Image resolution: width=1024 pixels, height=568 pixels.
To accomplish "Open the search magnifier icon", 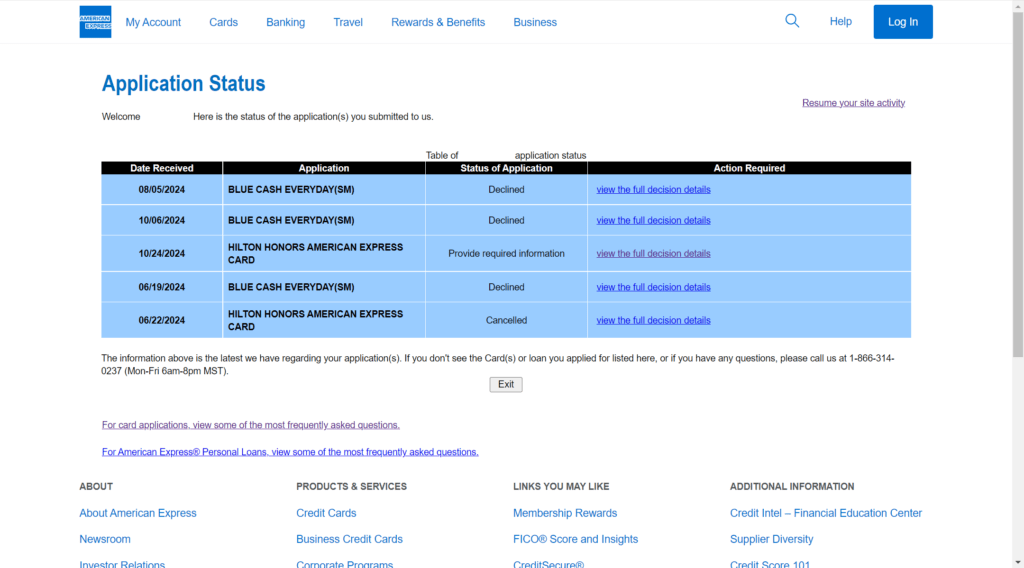I will pyautogui.click(x=792, y=21).
